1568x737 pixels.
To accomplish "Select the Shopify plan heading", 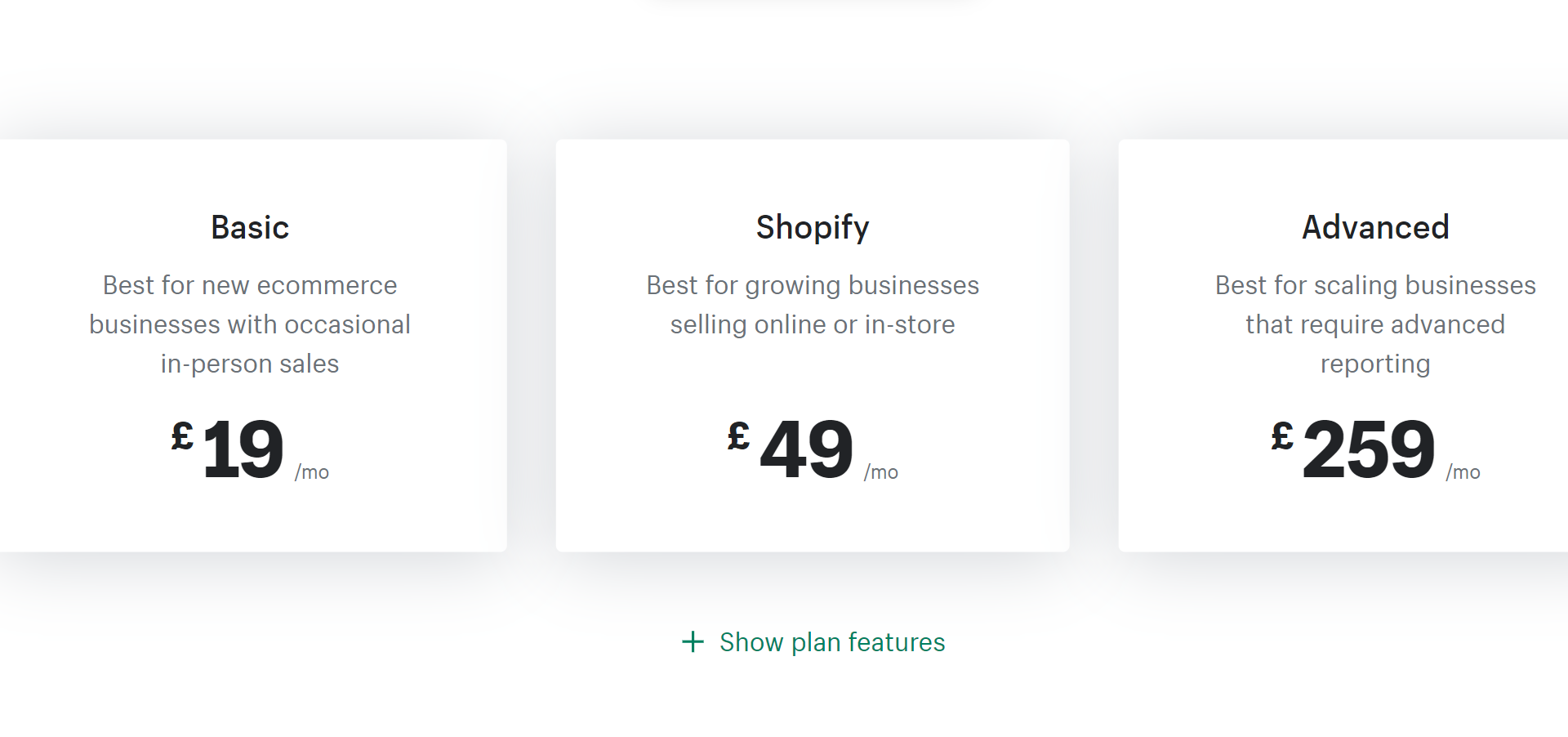I will click(x=813, y=227).
